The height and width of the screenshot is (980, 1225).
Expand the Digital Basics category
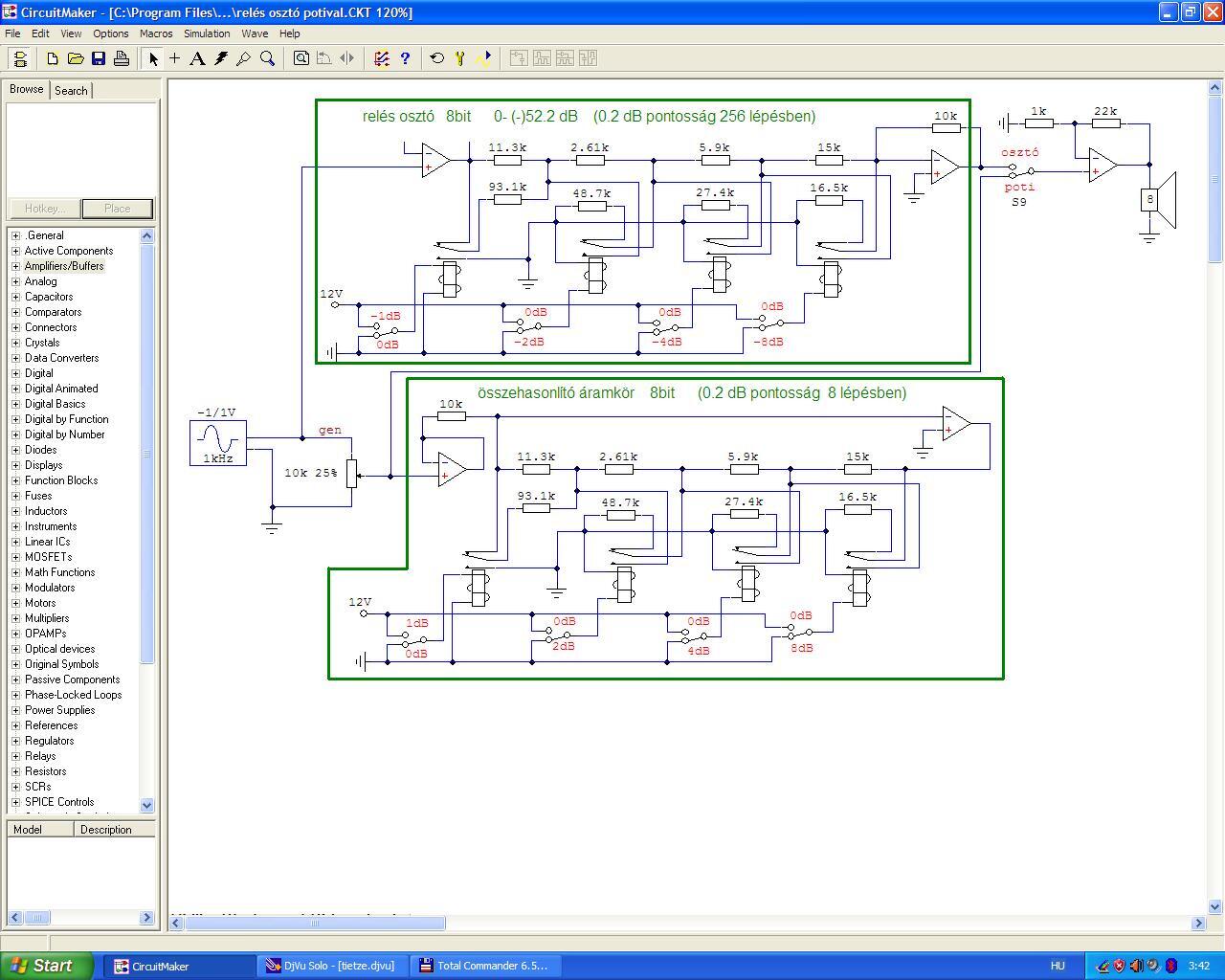(x=15, y=404)
